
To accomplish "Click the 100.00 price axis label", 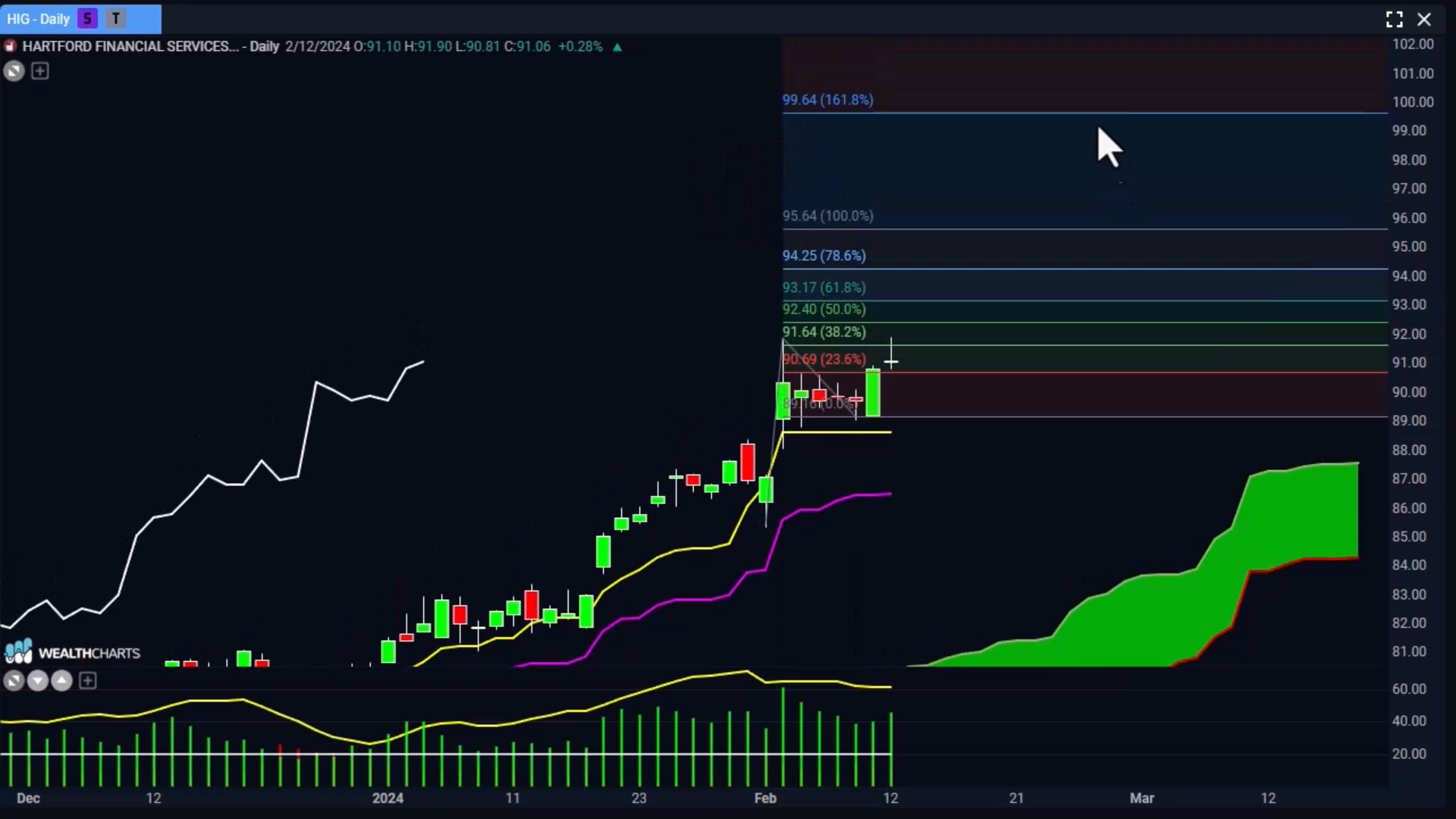I will 1413,102.
